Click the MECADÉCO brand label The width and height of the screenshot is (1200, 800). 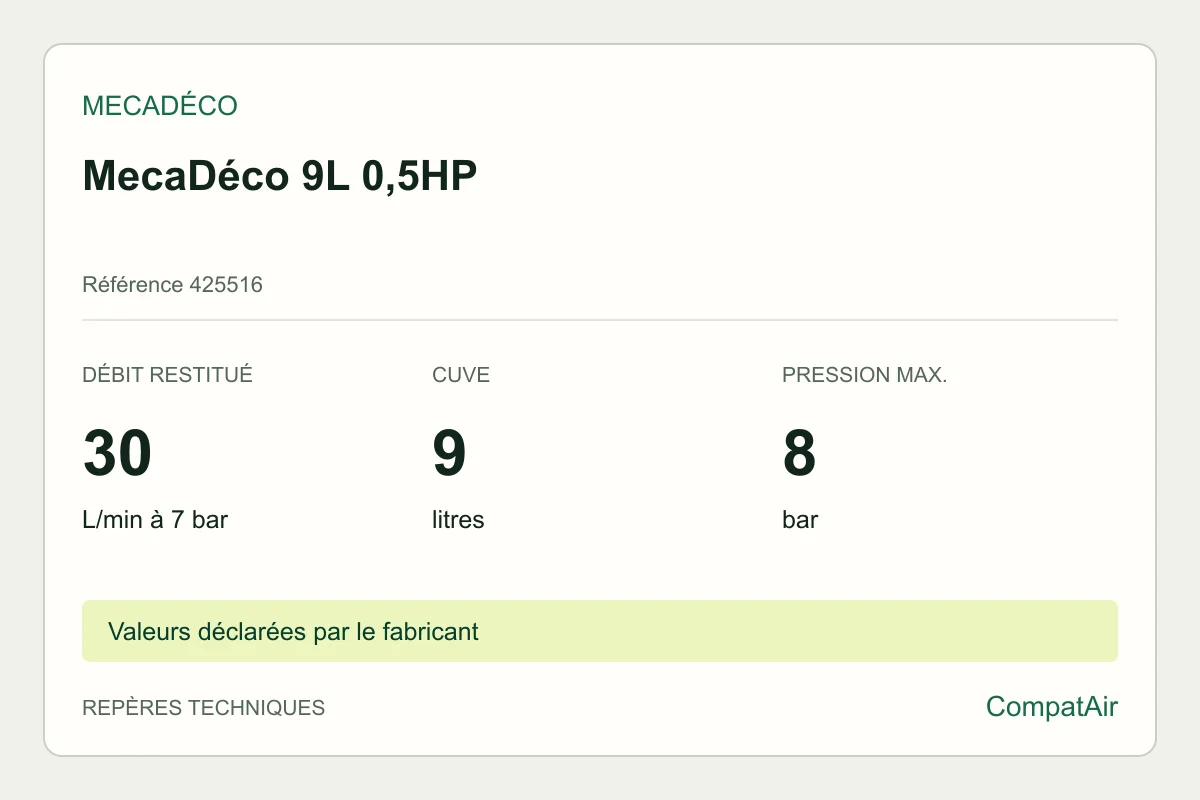point(160,106)
